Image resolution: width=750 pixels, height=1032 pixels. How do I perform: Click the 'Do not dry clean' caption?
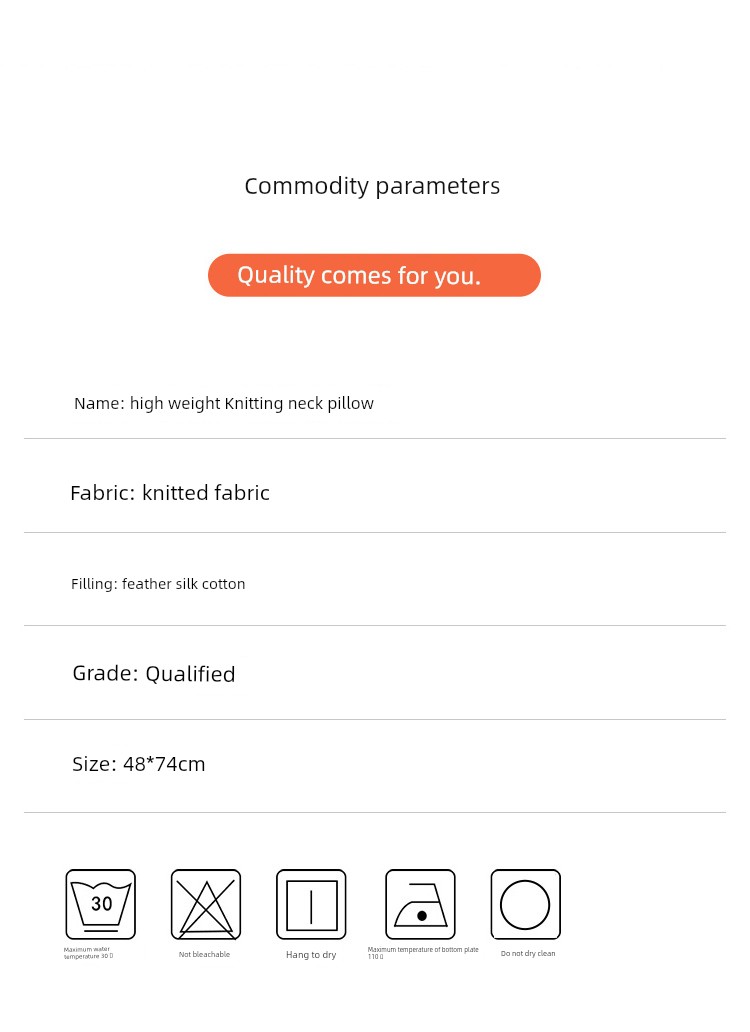(528, 954)
